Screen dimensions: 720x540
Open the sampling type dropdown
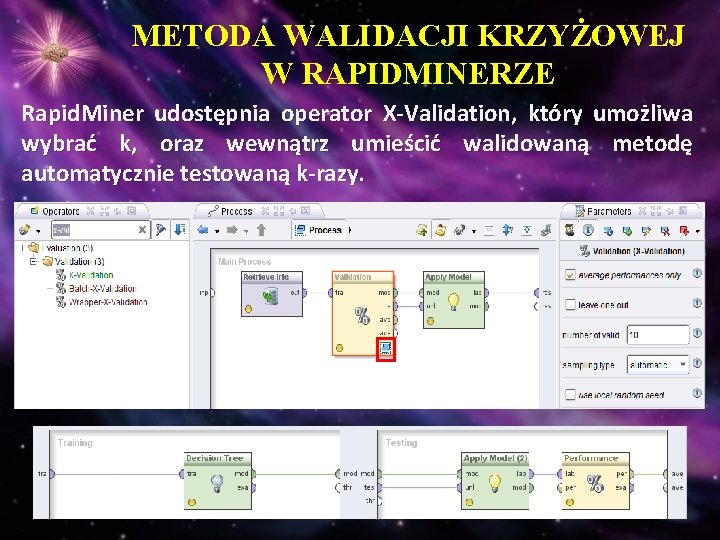click(658, 365)
